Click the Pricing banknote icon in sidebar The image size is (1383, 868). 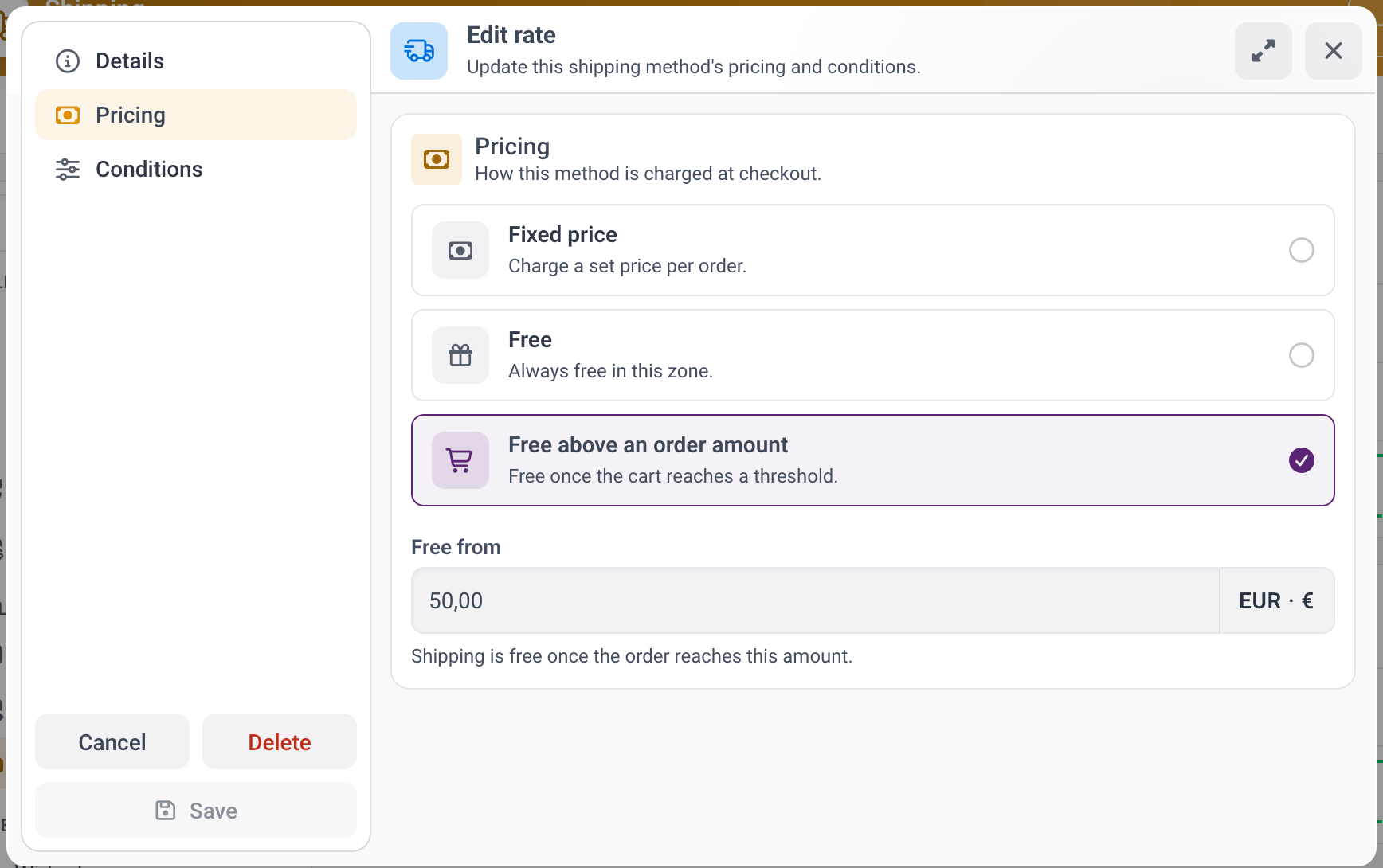68,115
